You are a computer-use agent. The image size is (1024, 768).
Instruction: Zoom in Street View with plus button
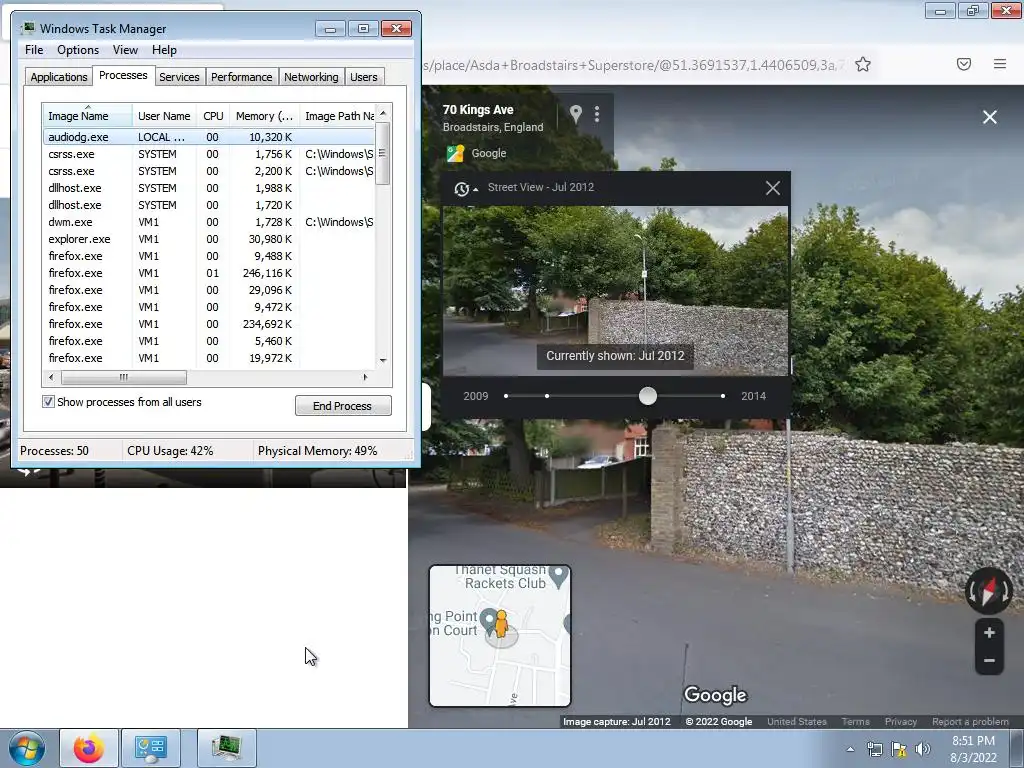coord(989,633)
